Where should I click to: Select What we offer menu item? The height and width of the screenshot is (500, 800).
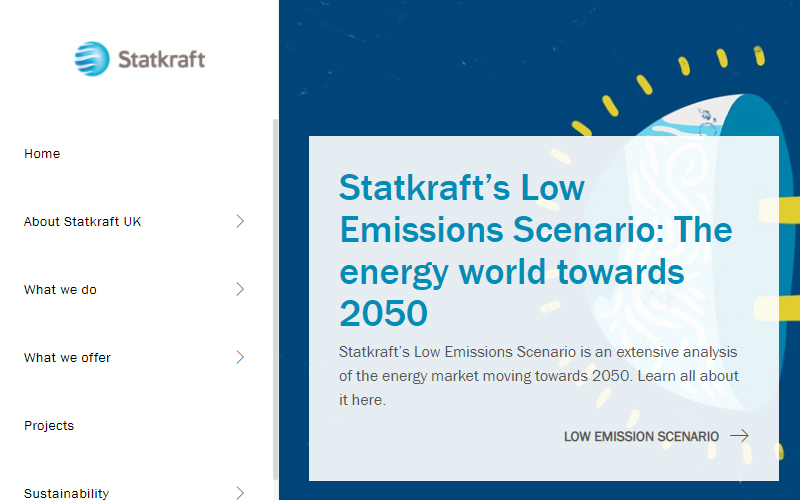point(67,358)
